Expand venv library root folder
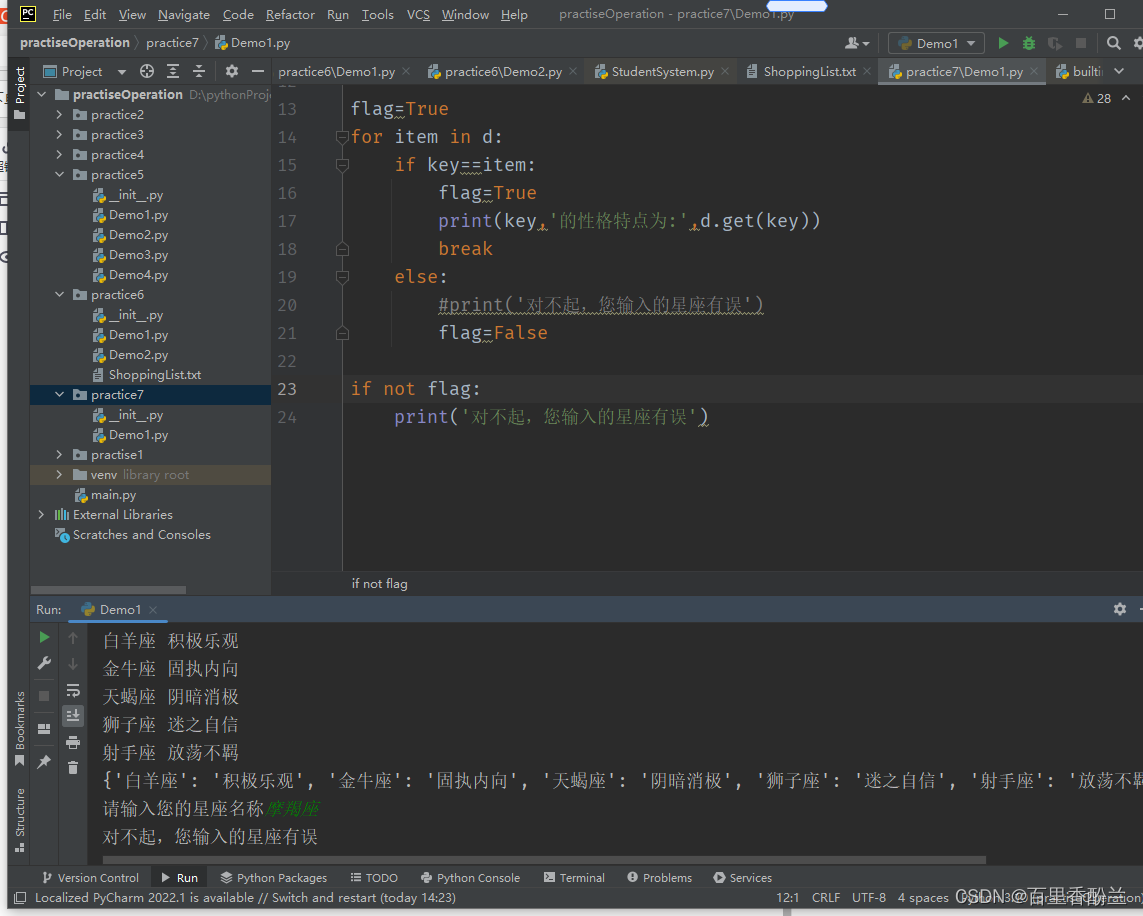Viewport: 1143px width, 916px height. pos(59,474)
